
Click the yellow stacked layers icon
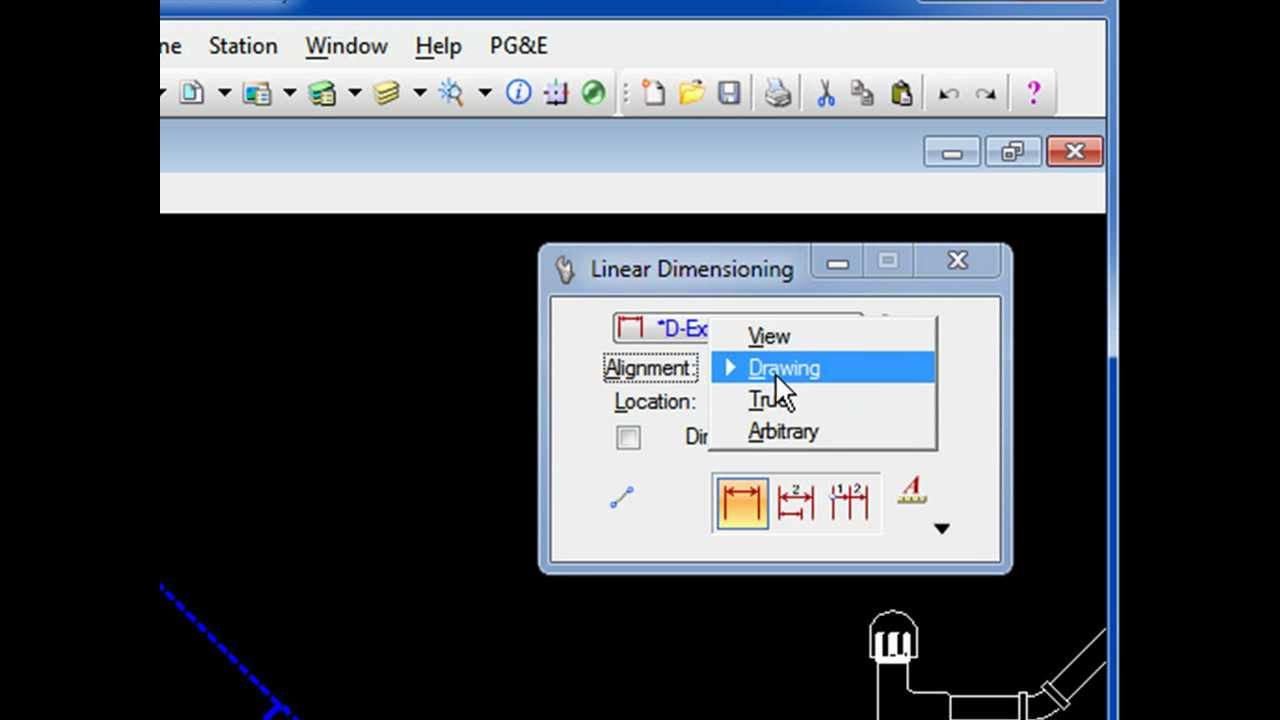(387, 93)
